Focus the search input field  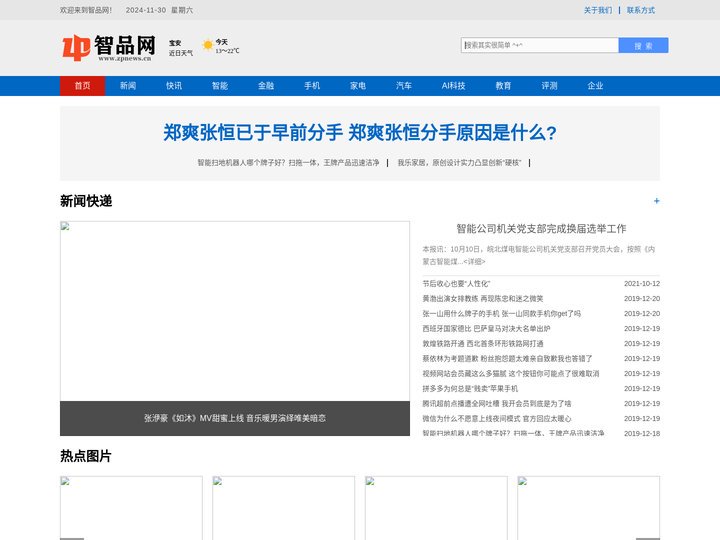540,45
